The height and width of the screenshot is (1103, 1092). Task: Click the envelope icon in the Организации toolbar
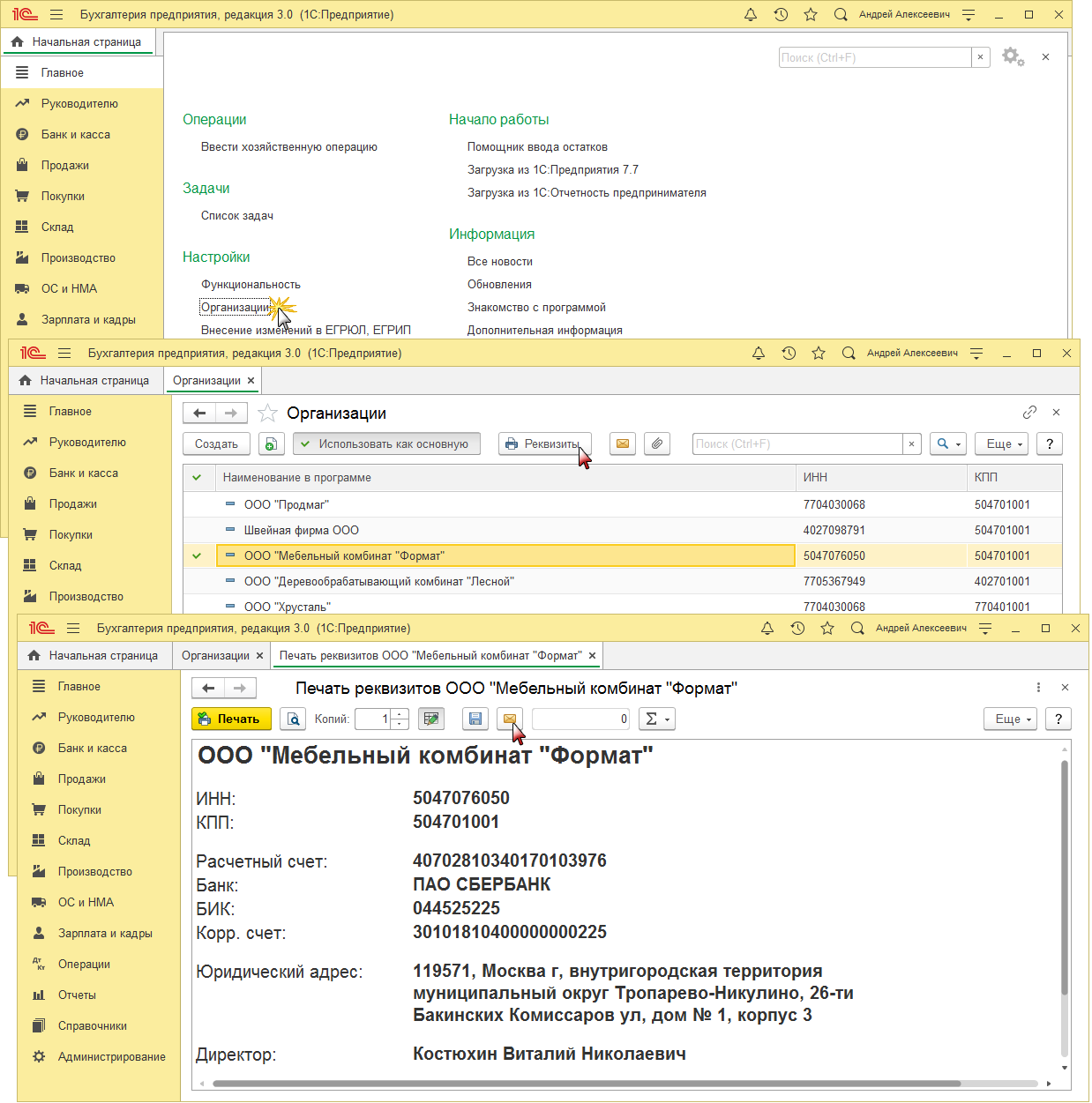[622, 443]
